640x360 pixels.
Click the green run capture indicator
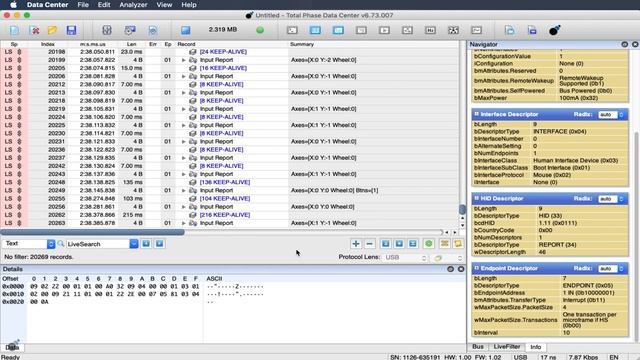pyautogui.click(x=260, y=30)
